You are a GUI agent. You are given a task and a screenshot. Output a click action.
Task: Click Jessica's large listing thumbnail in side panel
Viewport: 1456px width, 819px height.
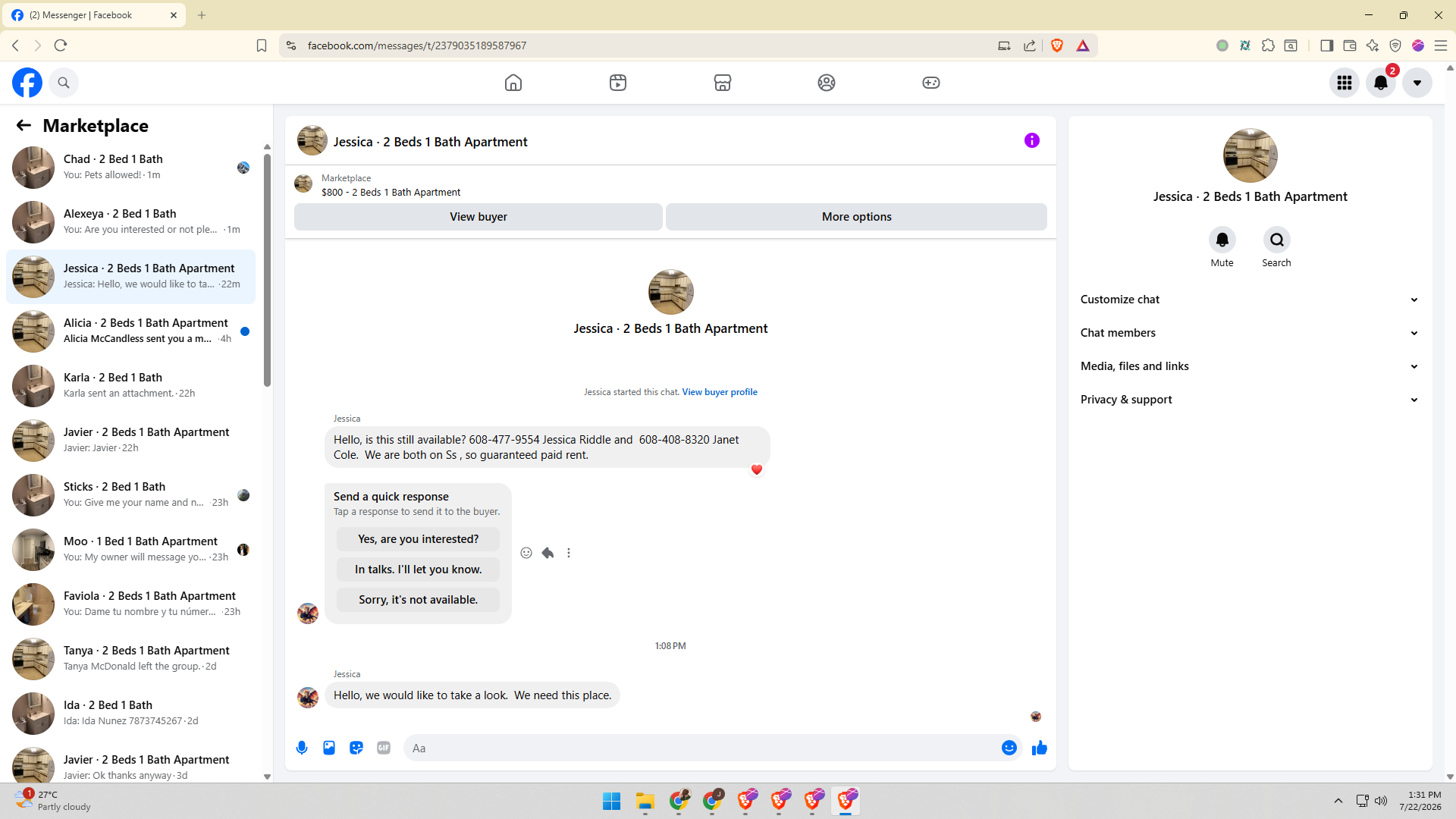[1250, 155]
